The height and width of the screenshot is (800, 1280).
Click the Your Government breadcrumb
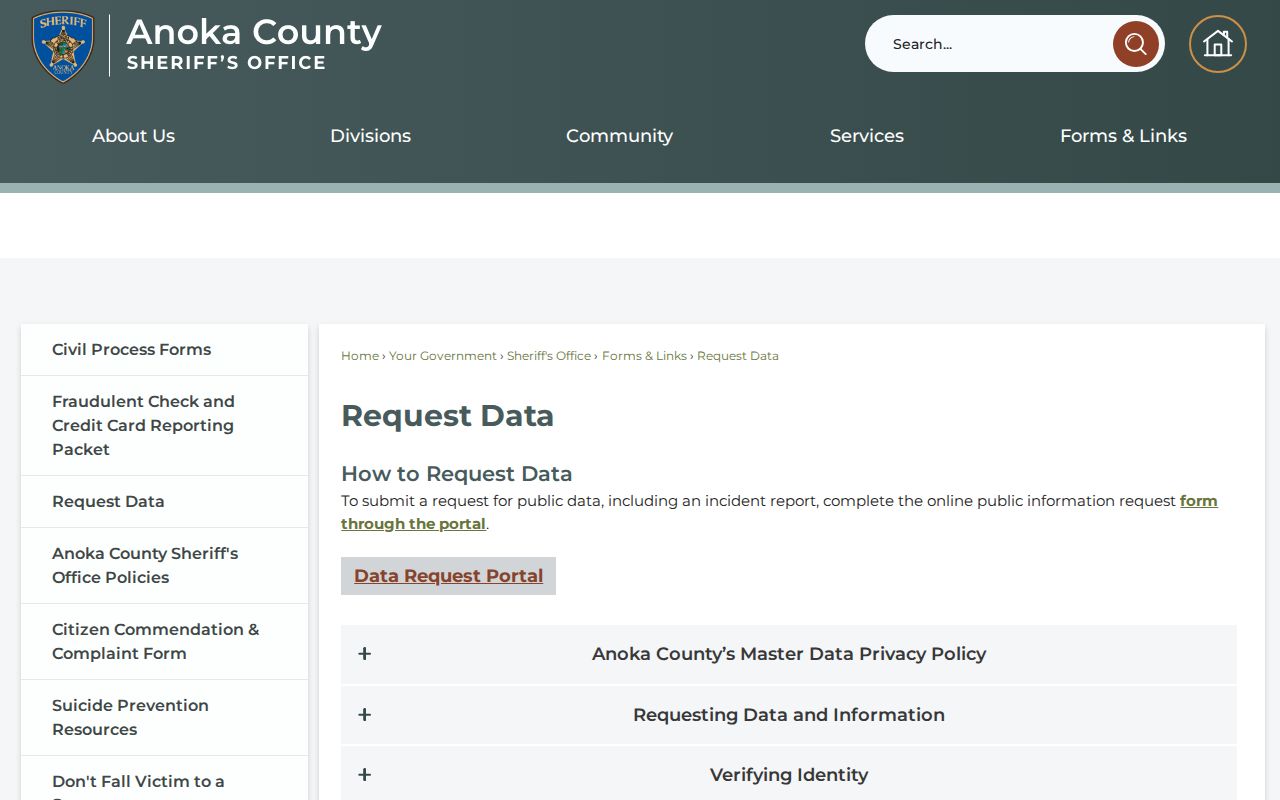[443, 356]
